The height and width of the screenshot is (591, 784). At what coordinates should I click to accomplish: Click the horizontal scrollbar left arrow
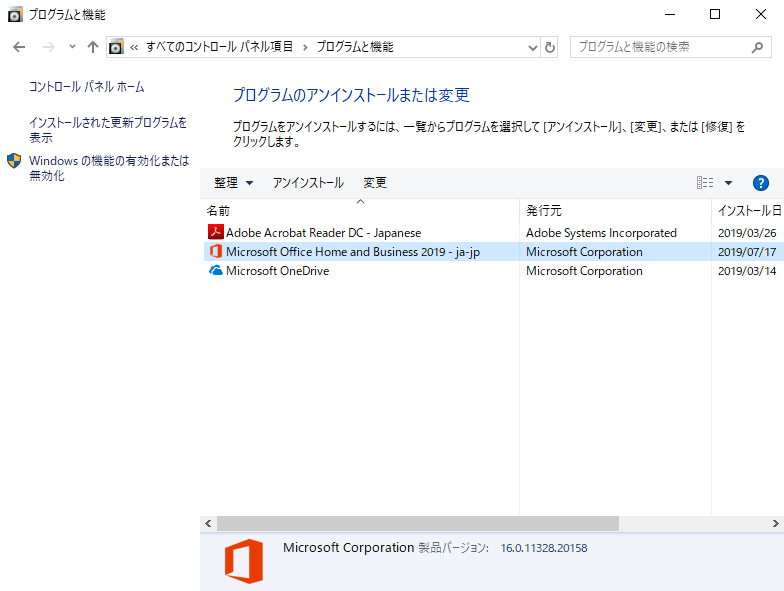coord(208,524)
